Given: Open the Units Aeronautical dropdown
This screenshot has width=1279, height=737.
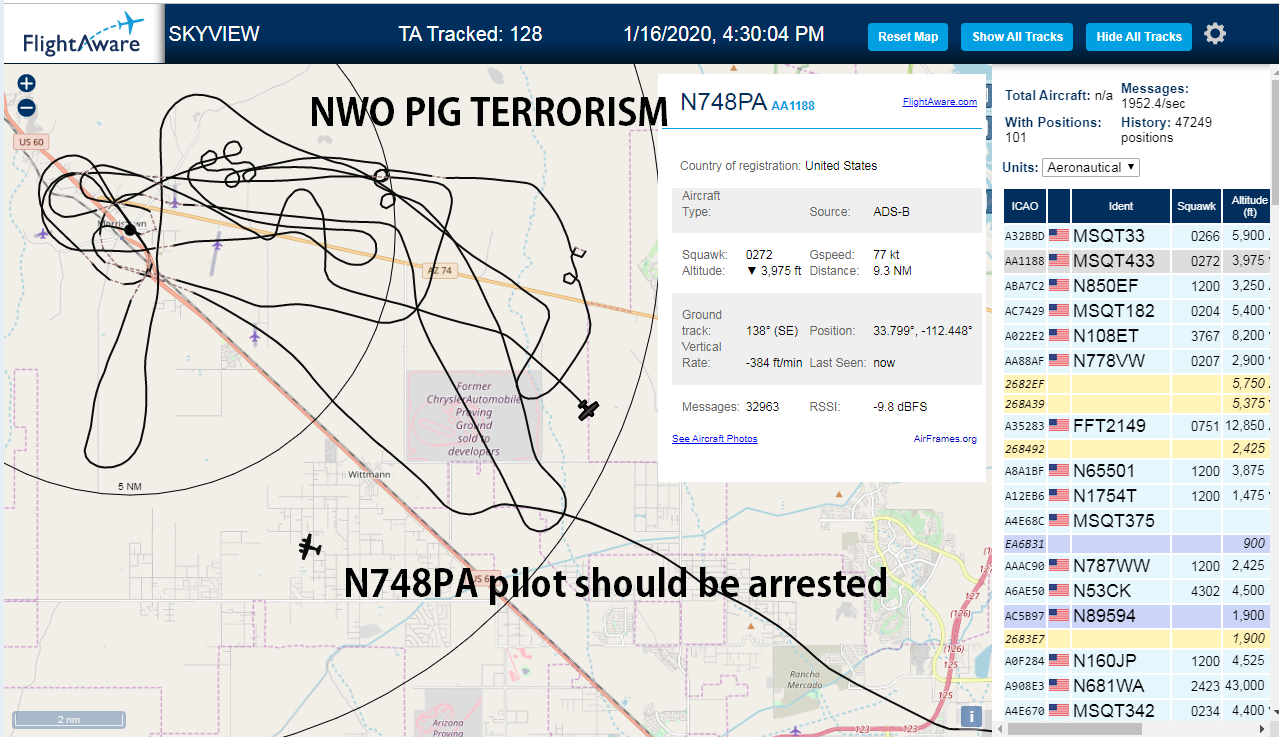Looking at the screenshot, I should [1090, 167].
